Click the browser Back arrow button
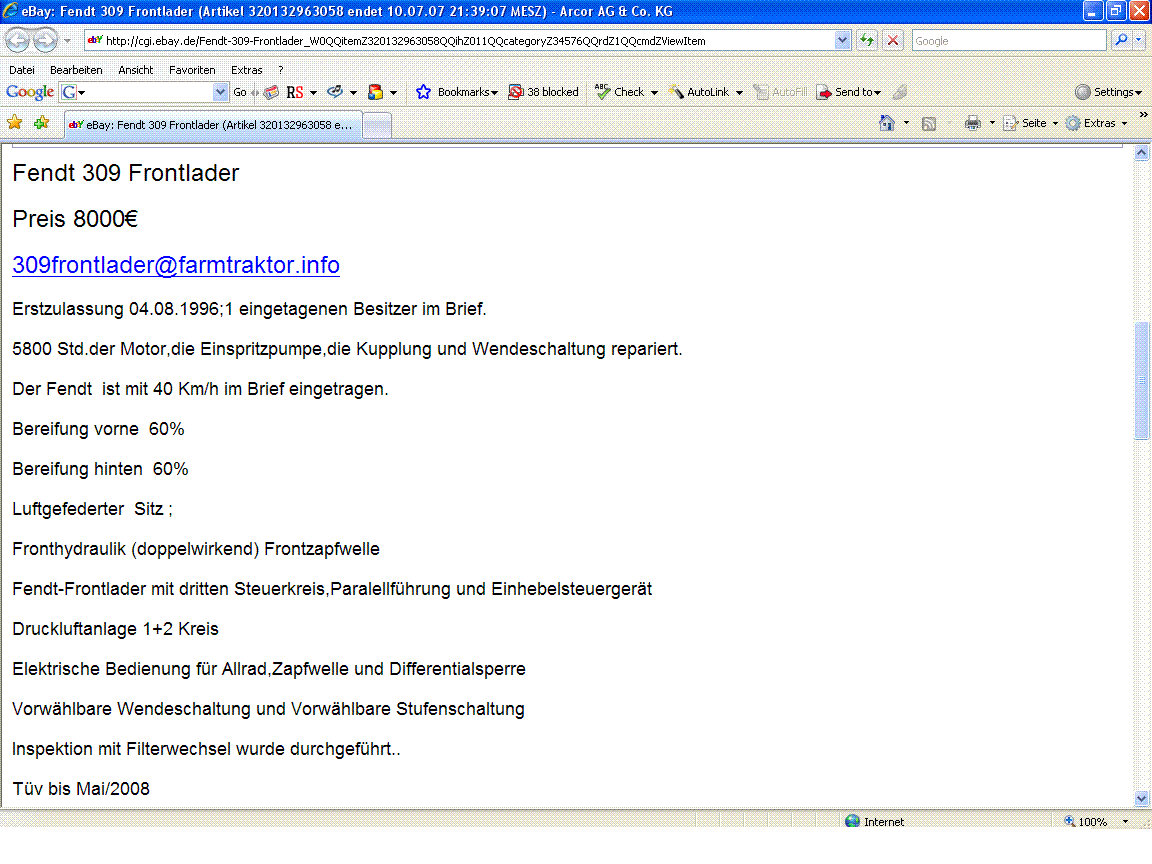 coord(18,41)
